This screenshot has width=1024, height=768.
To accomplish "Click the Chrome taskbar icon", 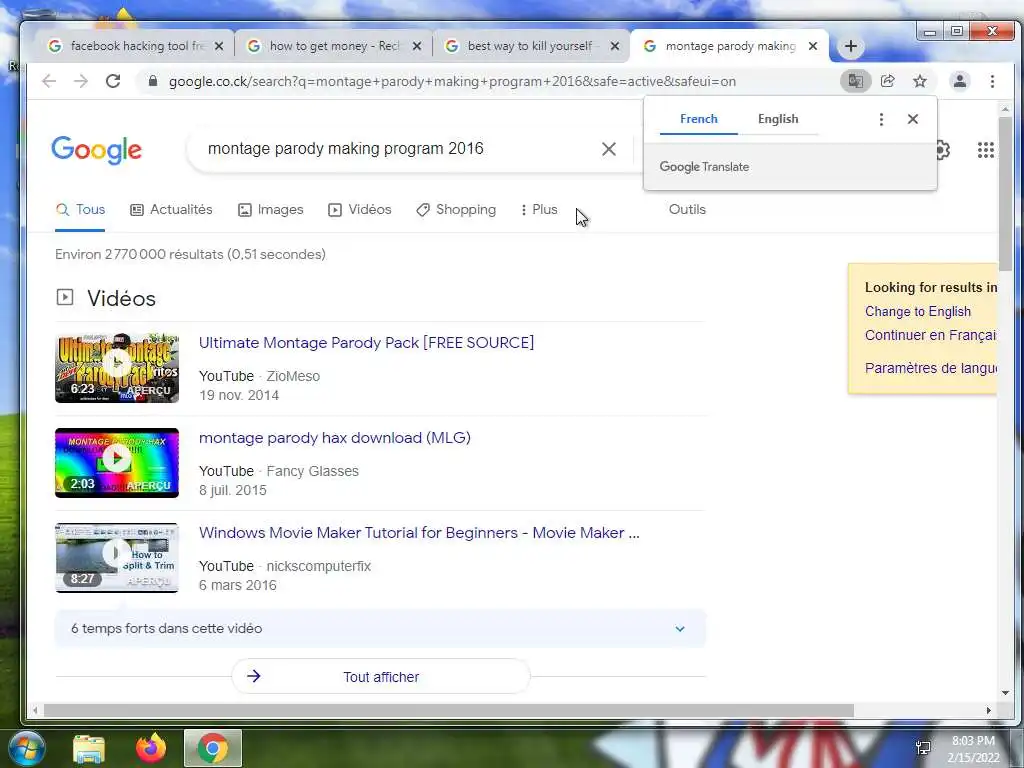I will coord(213,748).
